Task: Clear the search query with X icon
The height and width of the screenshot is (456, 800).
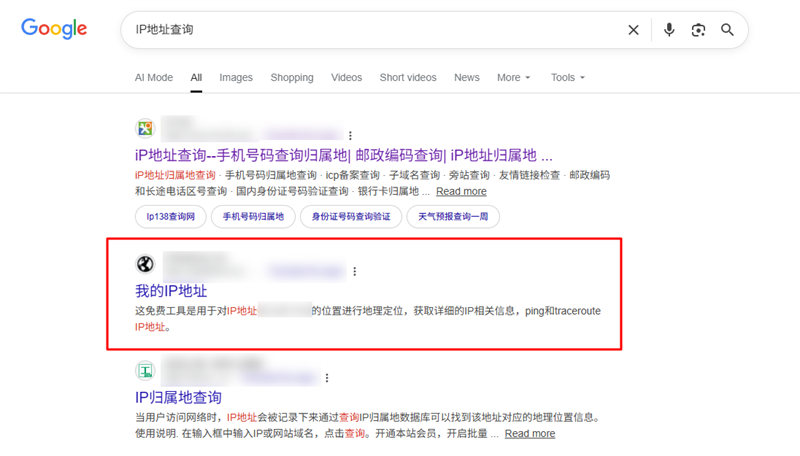Action: (x=633, y=30)
